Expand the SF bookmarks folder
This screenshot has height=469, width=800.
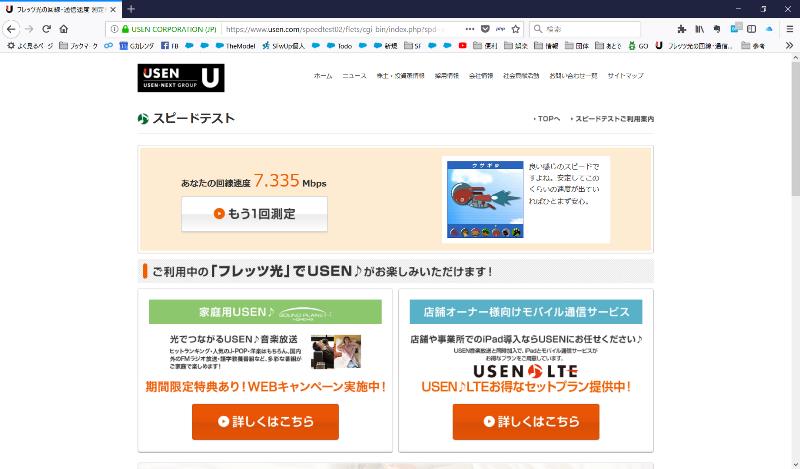click(413, 46)
